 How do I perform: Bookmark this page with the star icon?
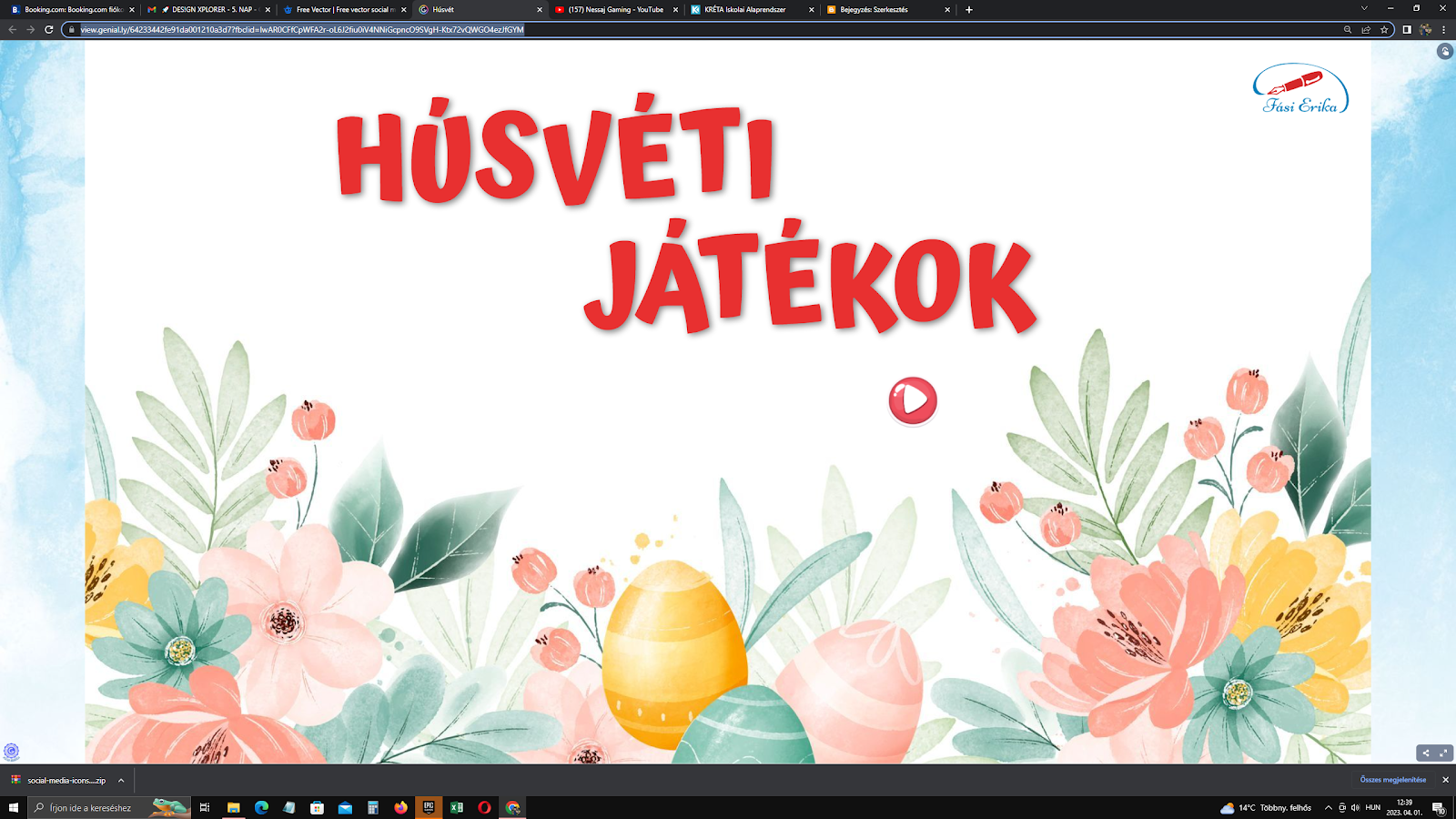coord(1384,29)
